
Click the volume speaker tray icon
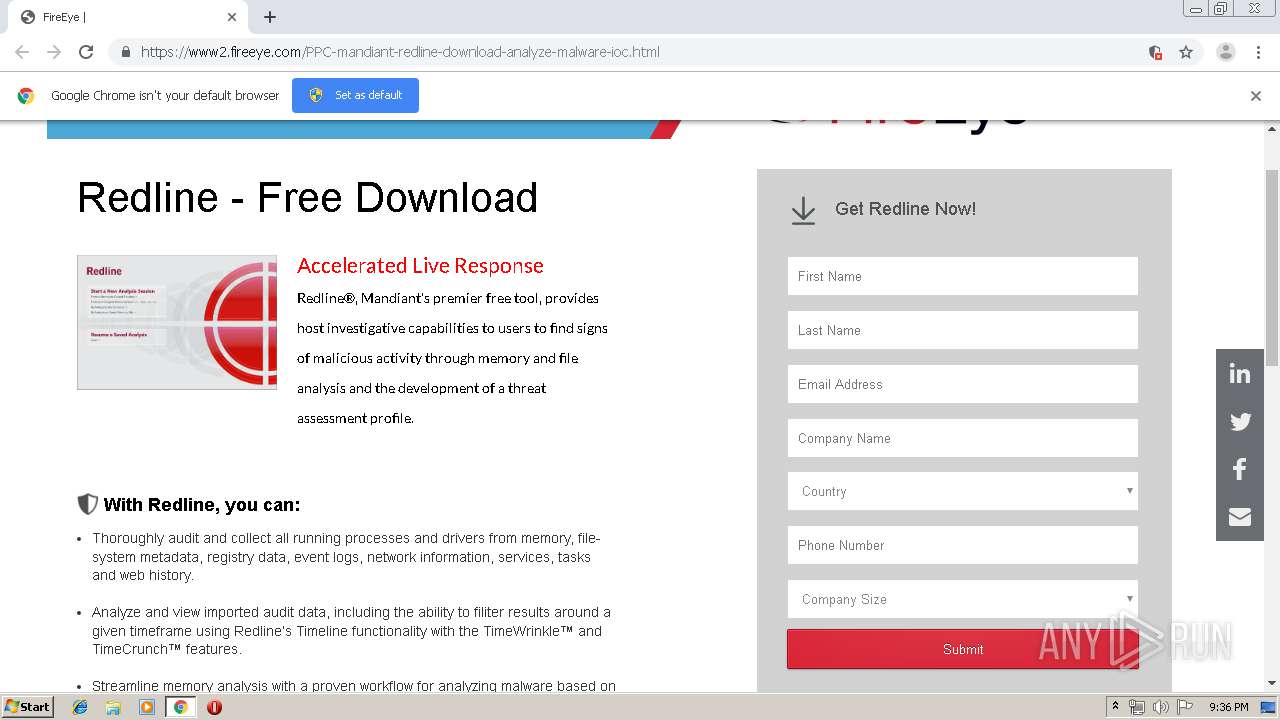coord(1161,707)
